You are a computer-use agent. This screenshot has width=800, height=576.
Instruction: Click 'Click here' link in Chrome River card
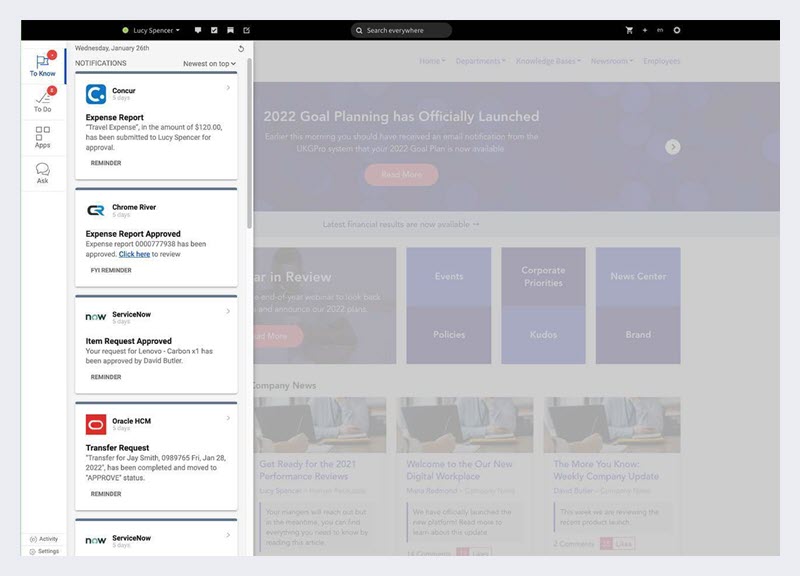click(x=134, y=254)
